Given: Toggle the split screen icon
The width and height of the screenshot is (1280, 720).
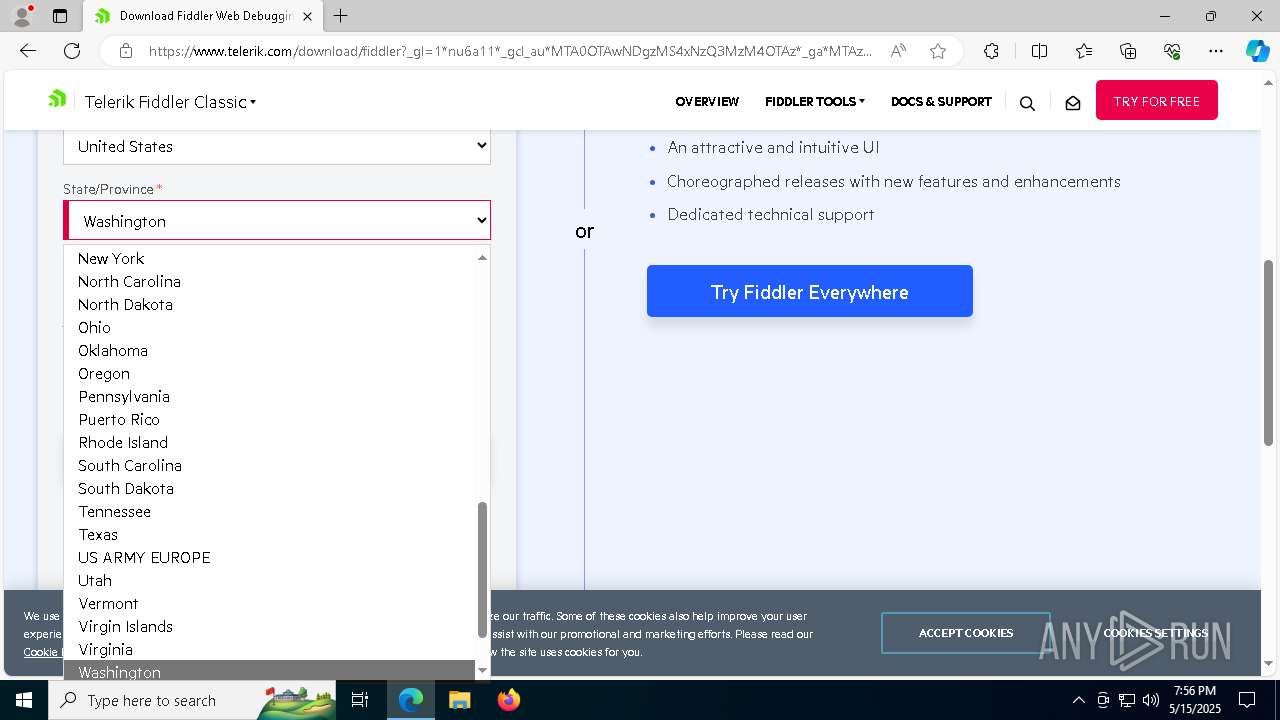Looking at the screenshot, I should click(1039, 51).
